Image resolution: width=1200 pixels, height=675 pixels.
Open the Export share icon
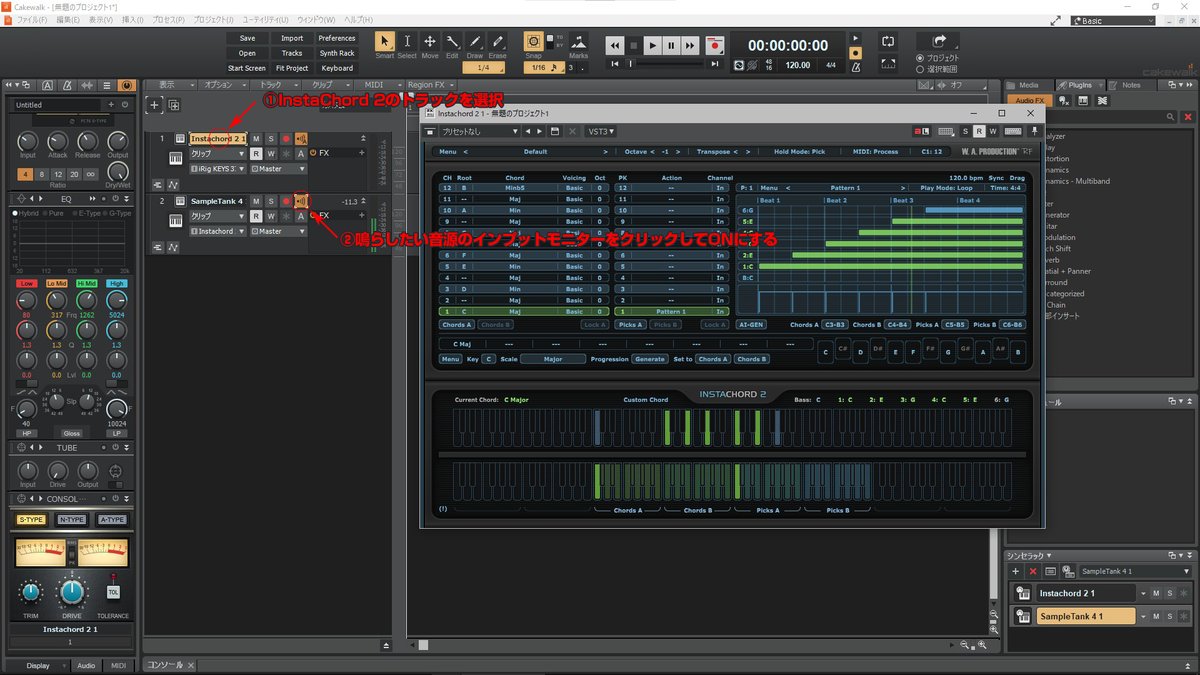tap(939, 41)
